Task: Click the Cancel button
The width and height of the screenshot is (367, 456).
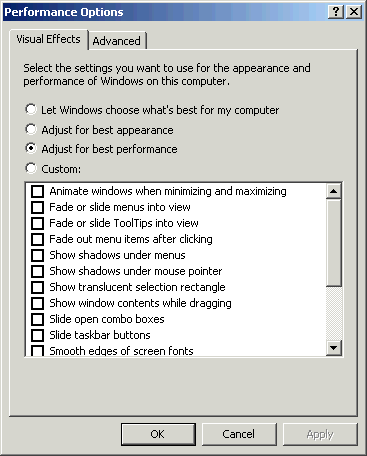Action: (x=239, y=434)
